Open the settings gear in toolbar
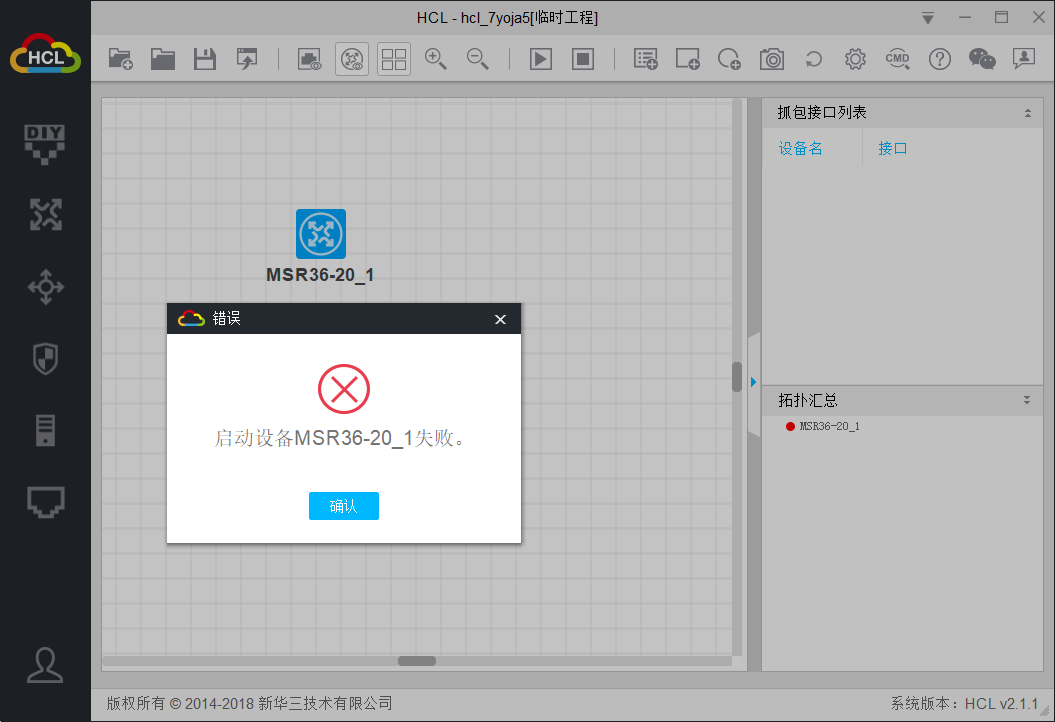This screenshot has height=722, width=1055. [x=855, y=59]
